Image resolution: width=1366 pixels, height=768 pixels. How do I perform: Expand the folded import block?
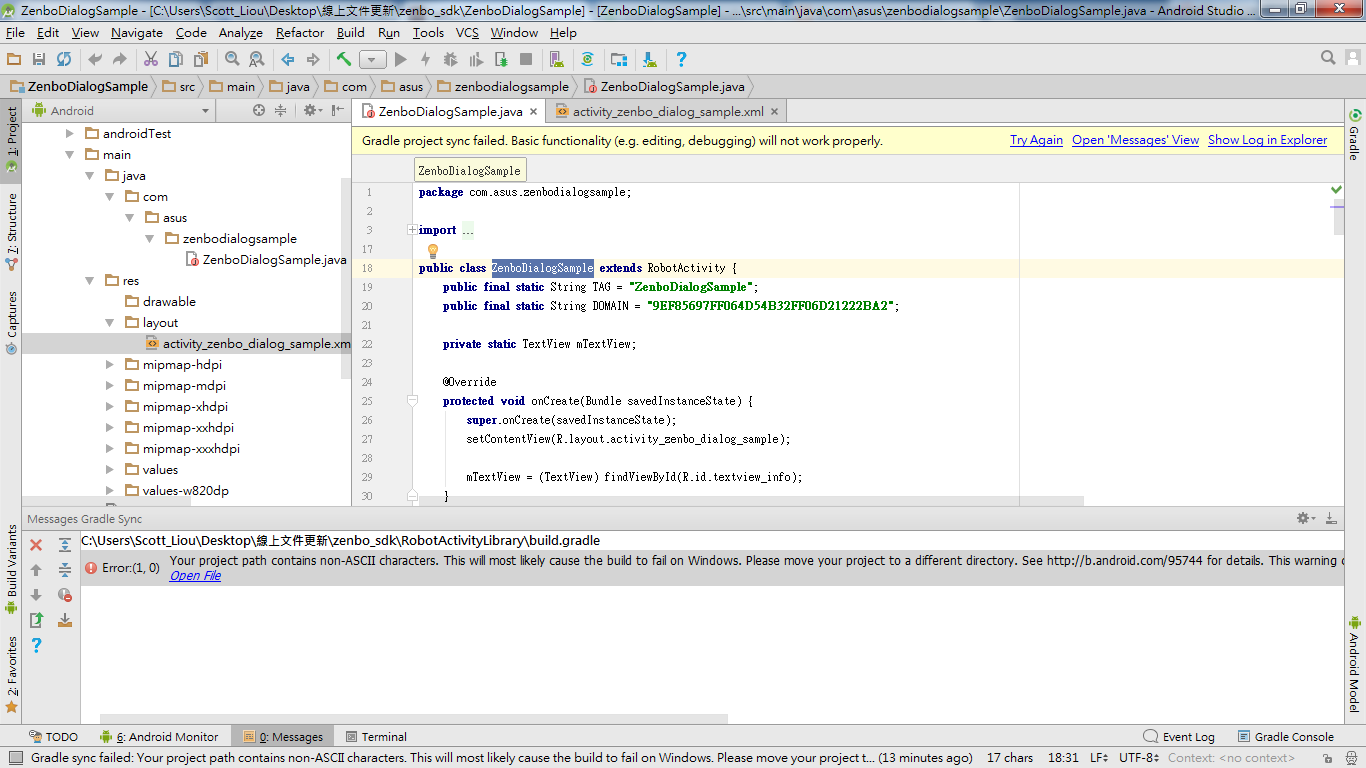pos(412,230)
